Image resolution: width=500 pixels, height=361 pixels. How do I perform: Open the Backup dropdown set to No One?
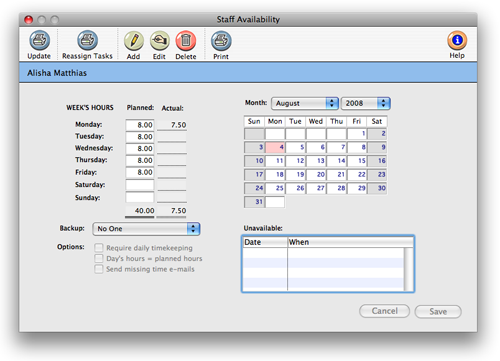coord(146,229)
